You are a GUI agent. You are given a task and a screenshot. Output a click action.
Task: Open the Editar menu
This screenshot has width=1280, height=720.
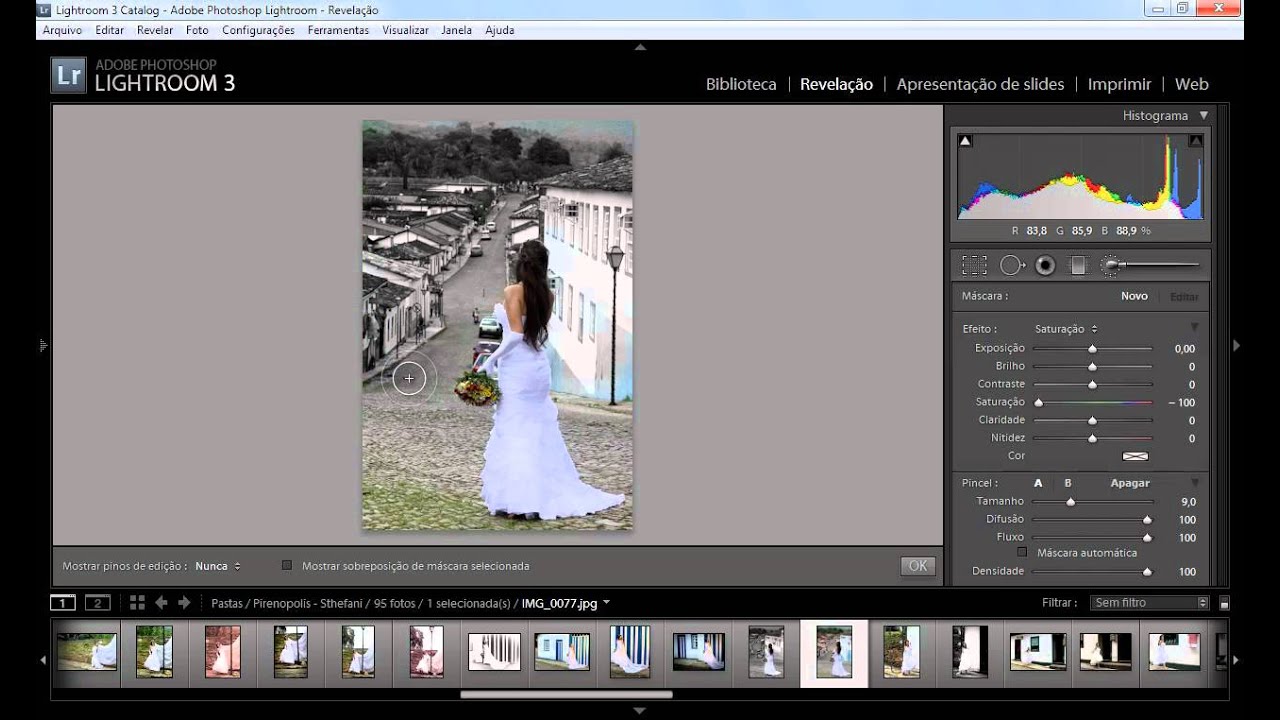(x=110, y=30)
